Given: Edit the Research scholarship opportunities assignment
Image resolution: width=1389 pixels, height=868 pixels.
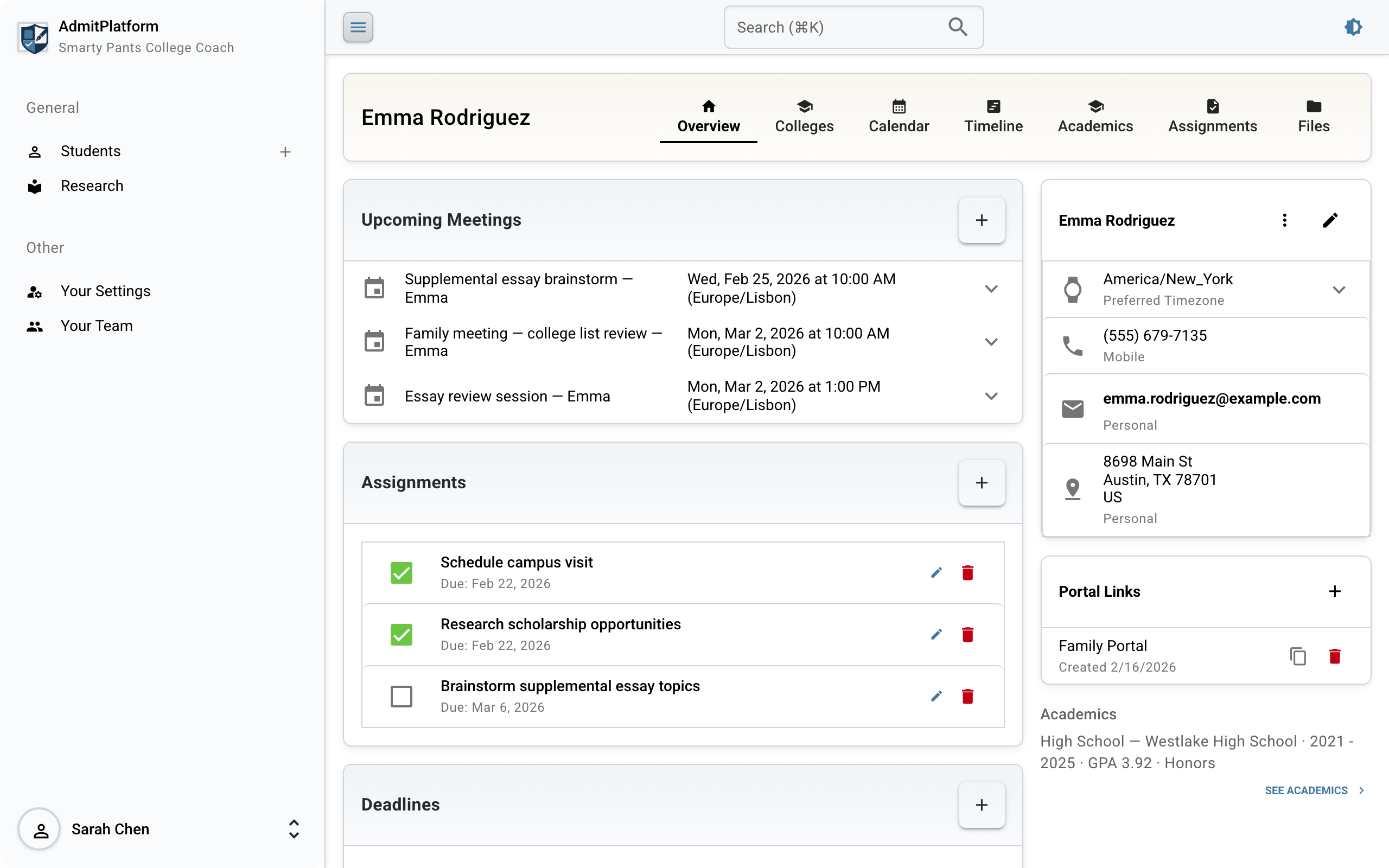Looking at the screenshot, I should 935,634.
